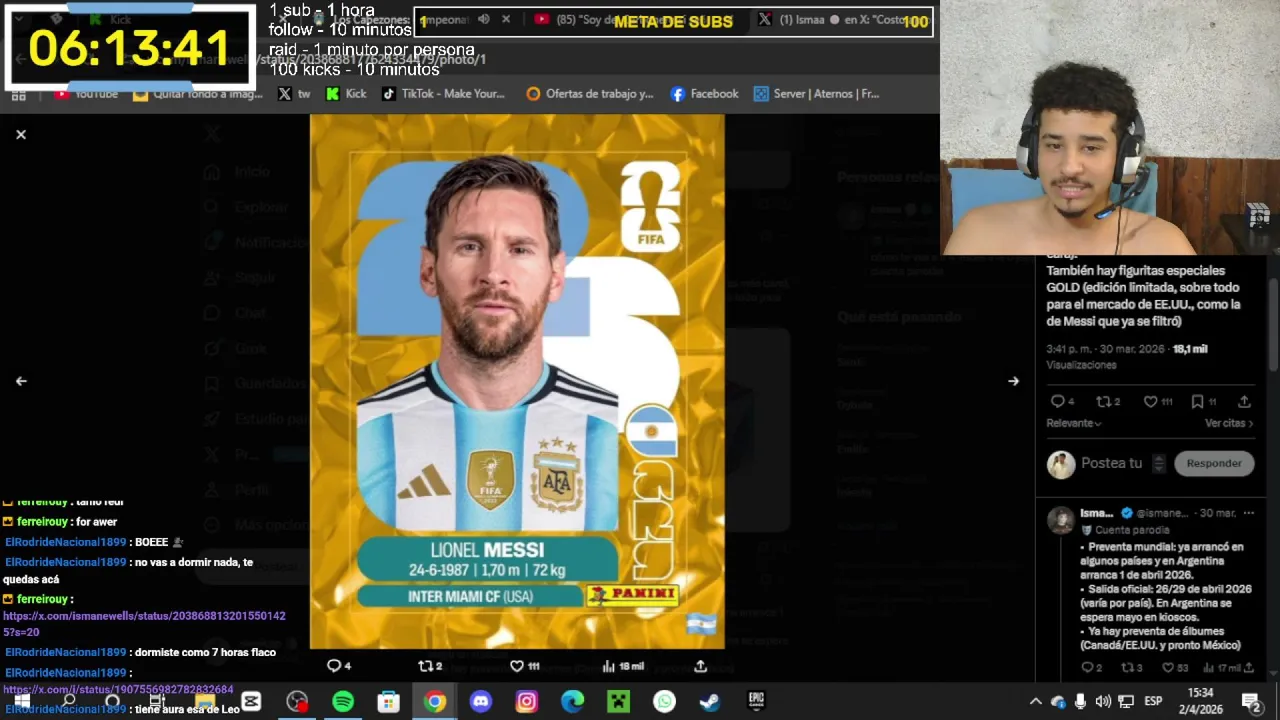1280x720 pixels.
Task: Share icon in the side-panel post
Action: click(1244, 402)
